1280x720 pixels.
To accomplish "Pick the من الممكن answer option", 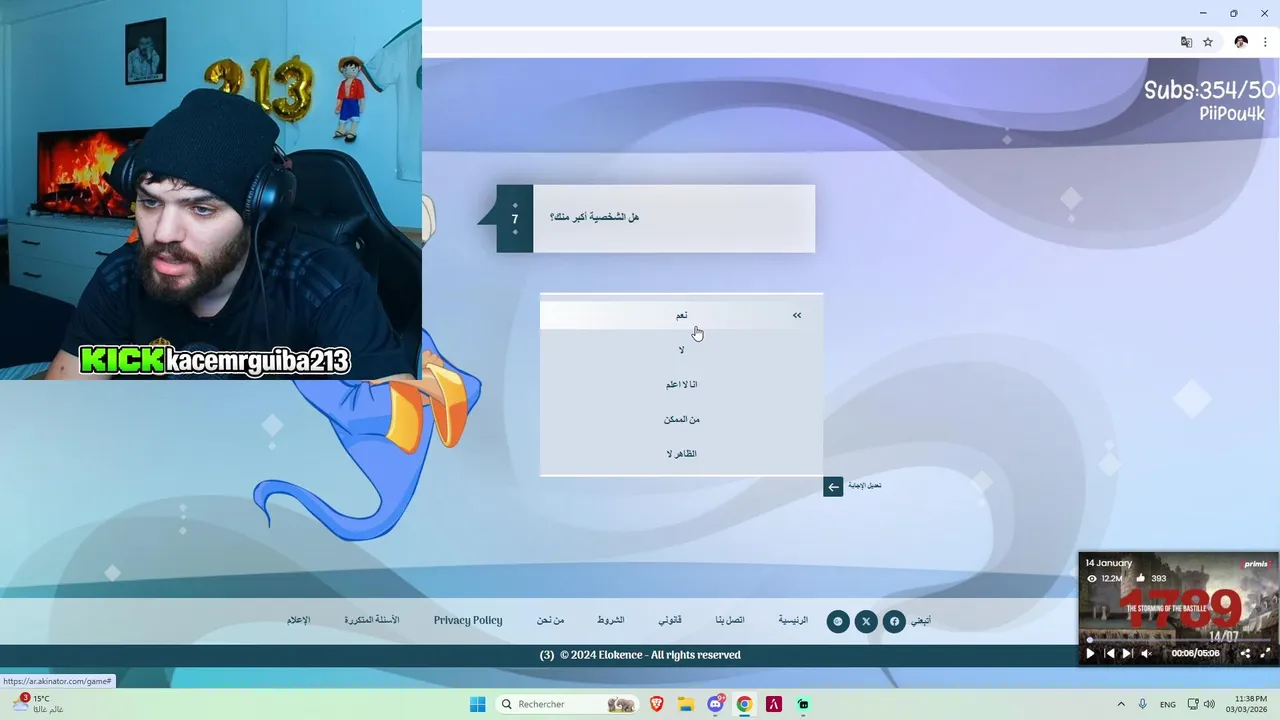I will coord(681,419).
